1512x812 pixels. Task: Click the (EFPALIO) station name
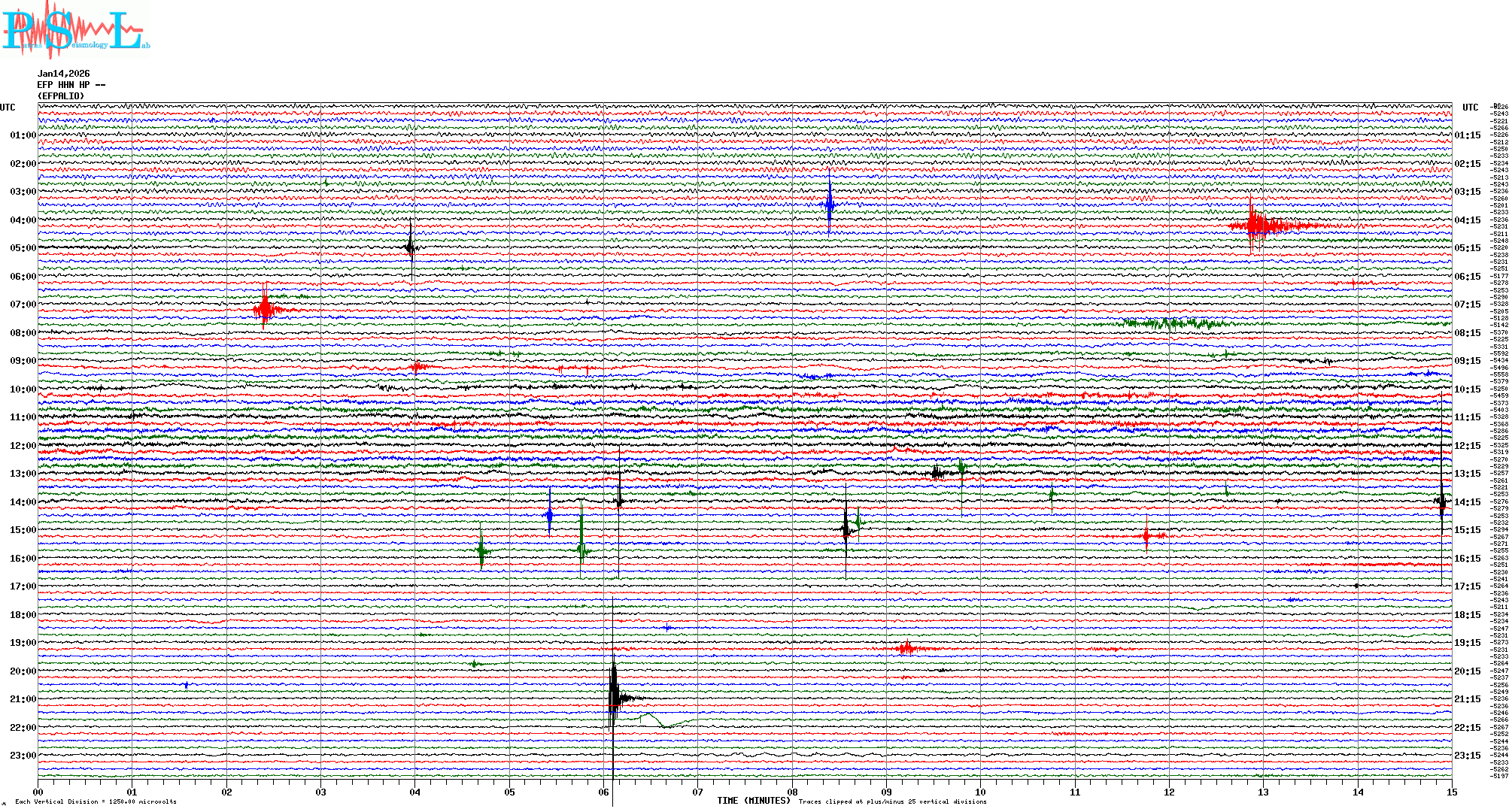(61, 96)
